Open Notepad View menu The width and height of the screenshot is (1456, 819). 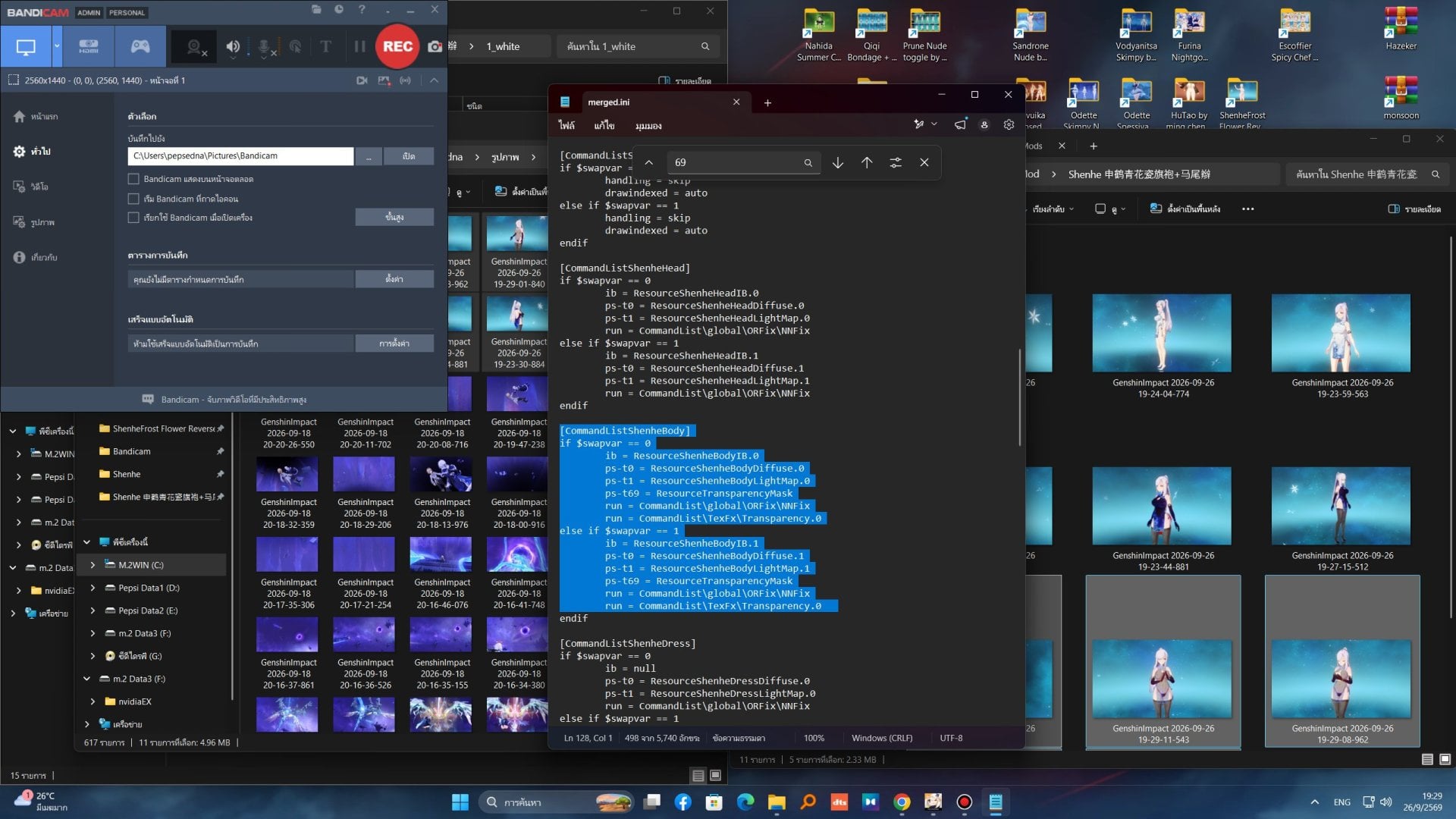pyautogui.click(x=648, y=126)
